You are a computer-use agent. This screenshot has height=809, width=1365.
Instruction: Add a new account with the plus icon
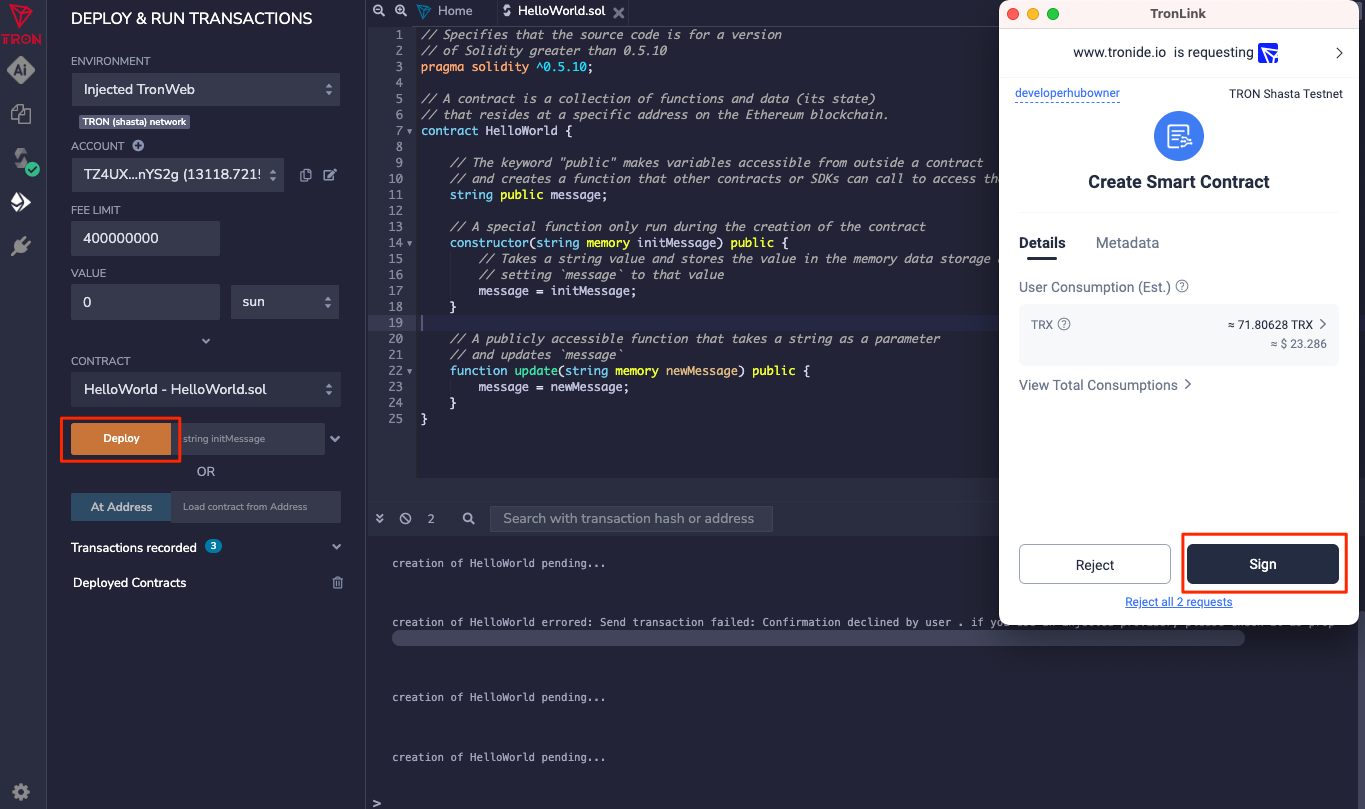pyautogui.click(x=138, y=146)
